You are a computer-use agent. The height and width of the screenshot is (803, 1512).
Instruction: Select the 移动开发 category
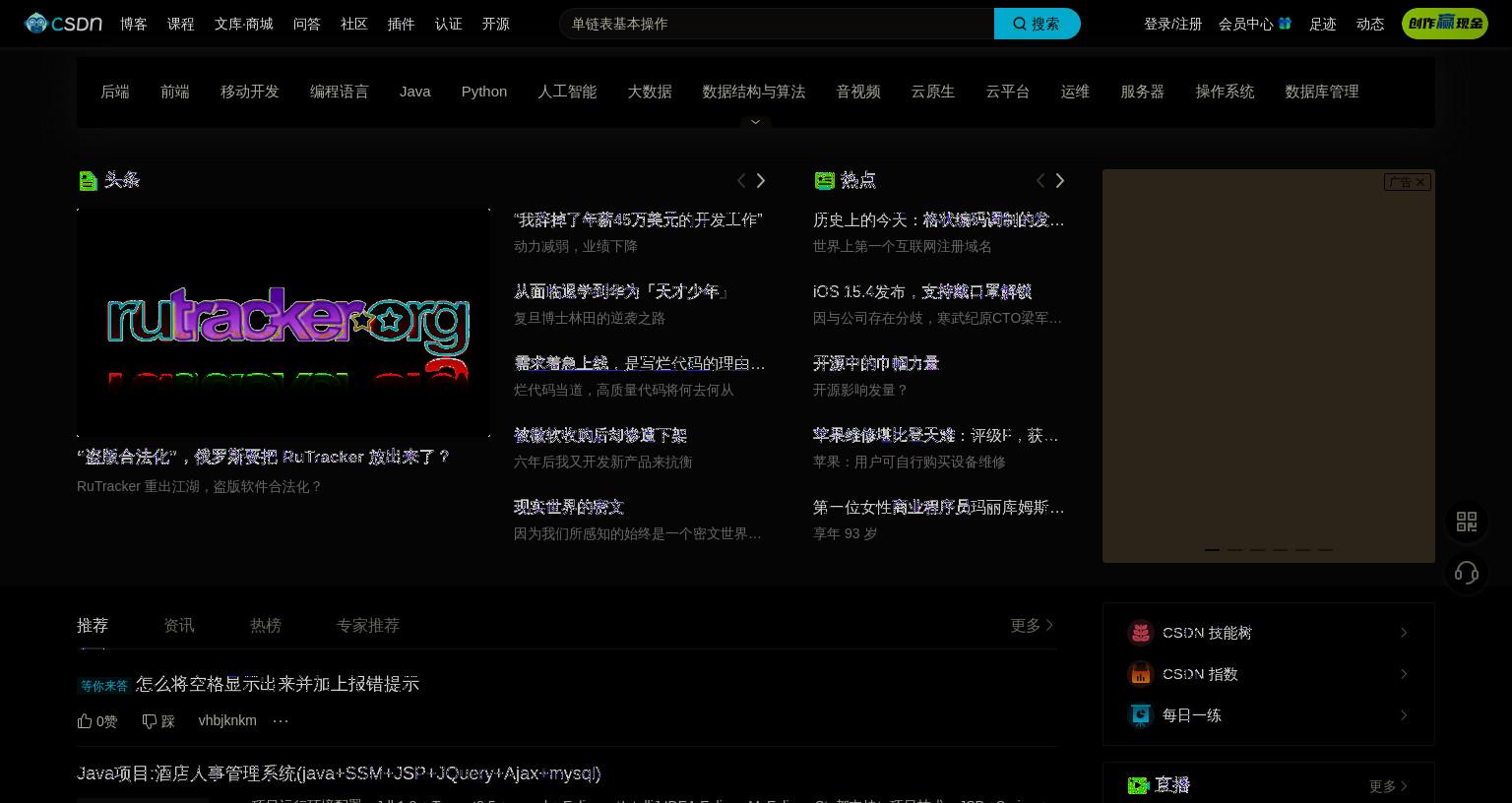coord(250,92)
